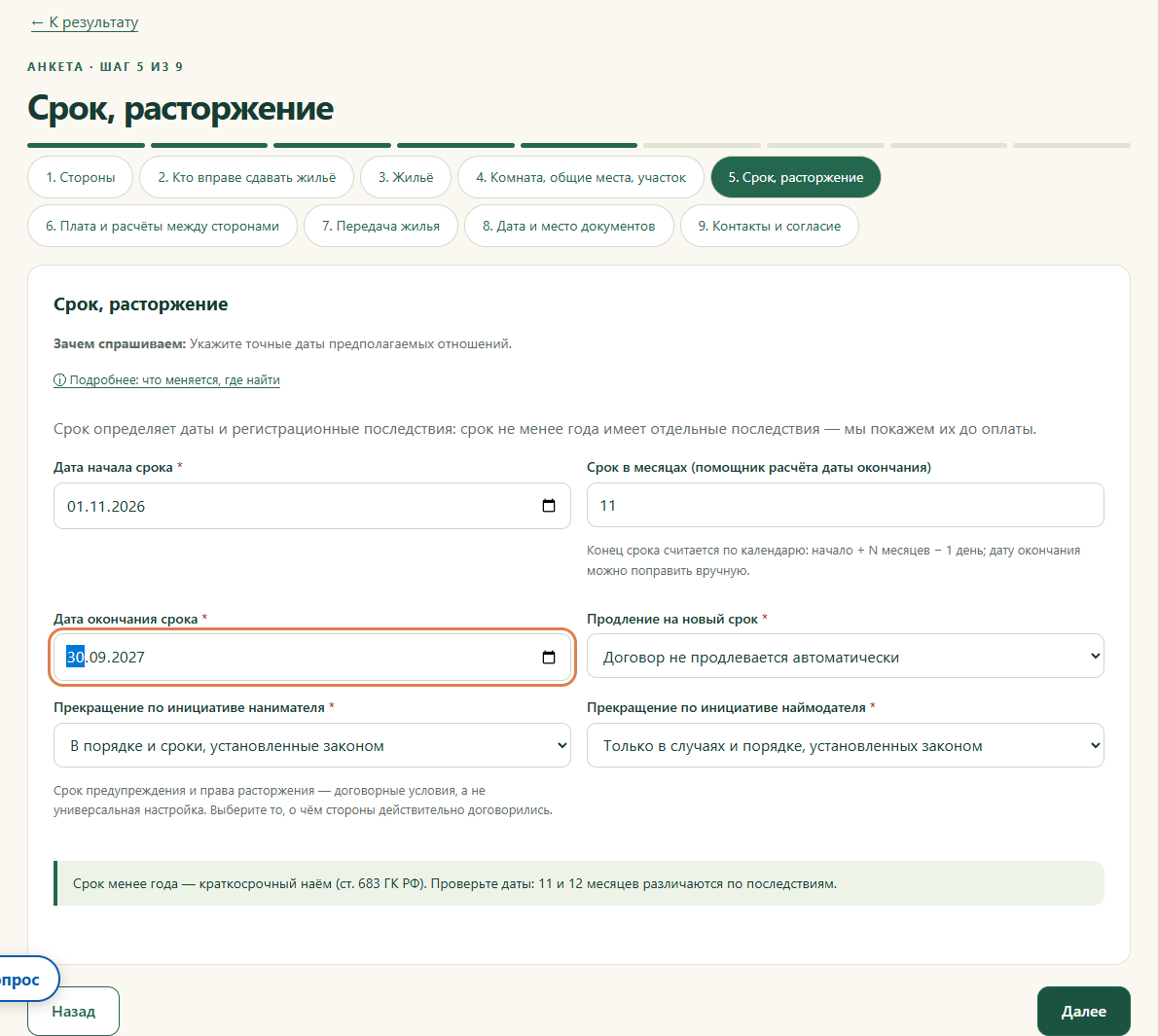Switch to step '2. Кто вправе сдавать жильё'

[x=246, y=177]
